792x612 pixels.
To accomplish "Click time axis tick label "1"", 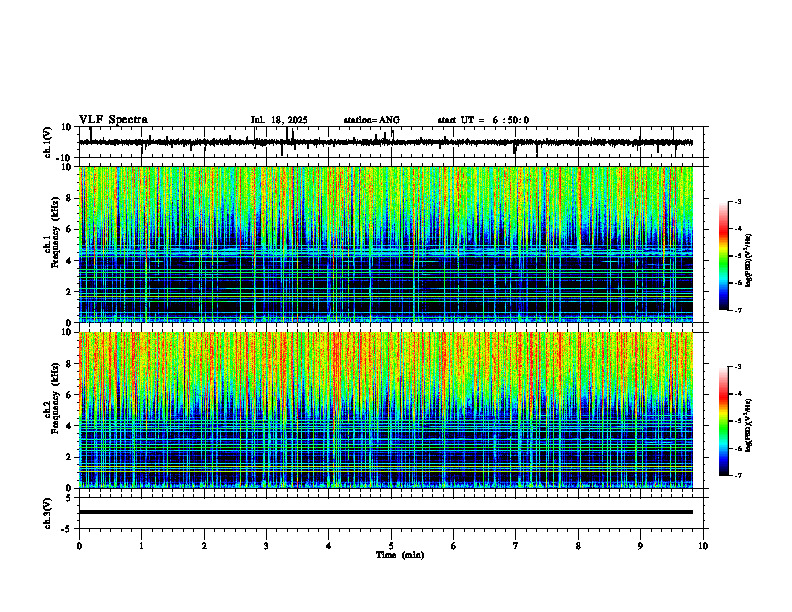I will [x=141, y=546].
